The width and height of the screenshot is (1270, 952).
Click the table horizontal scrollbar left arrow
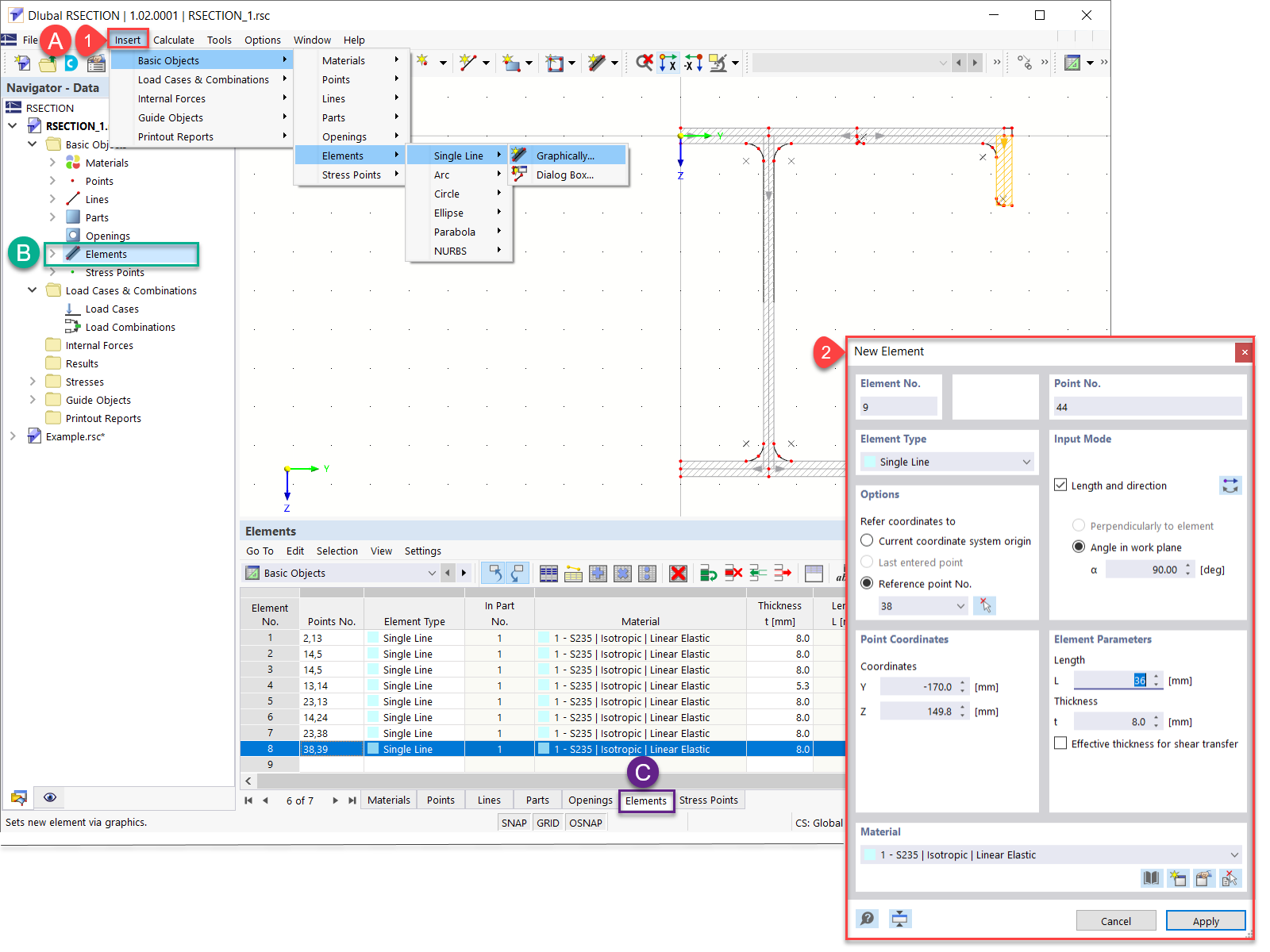pyautogui.click(x=248, y=781)
